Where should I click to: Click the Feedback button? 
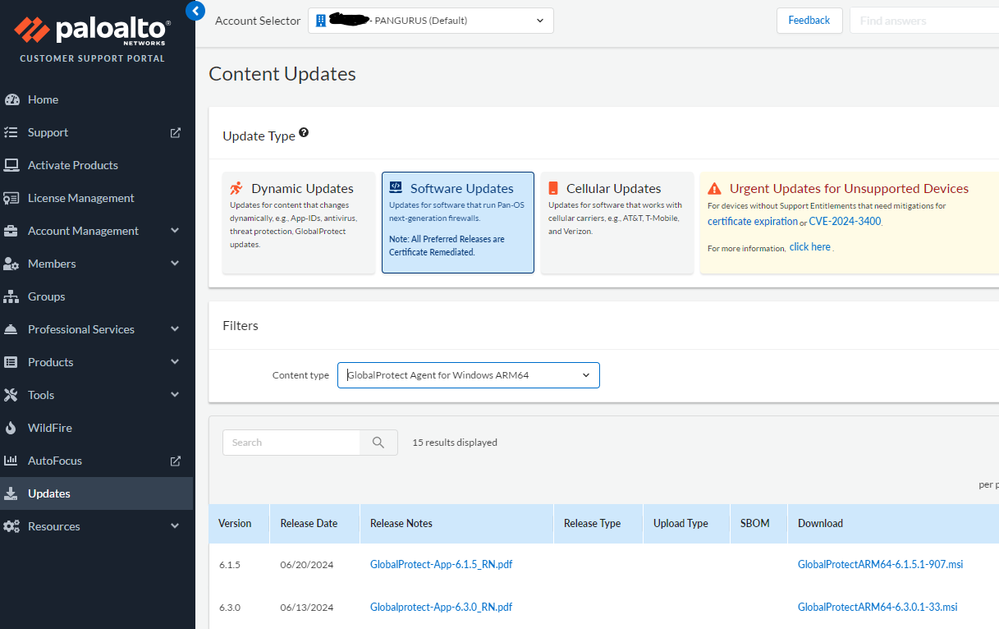[x=809, y=20]
